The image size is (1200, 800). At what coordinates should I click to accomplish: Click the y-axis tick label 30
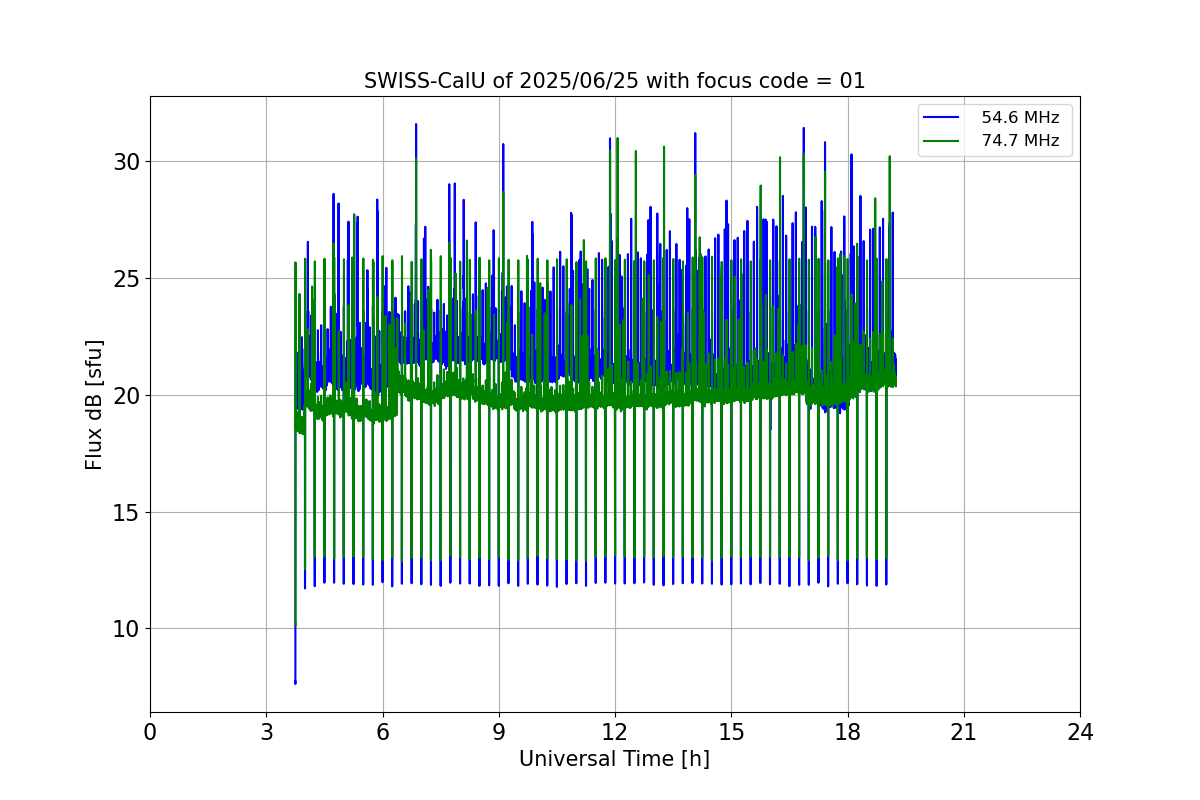[x=126, y=161]
